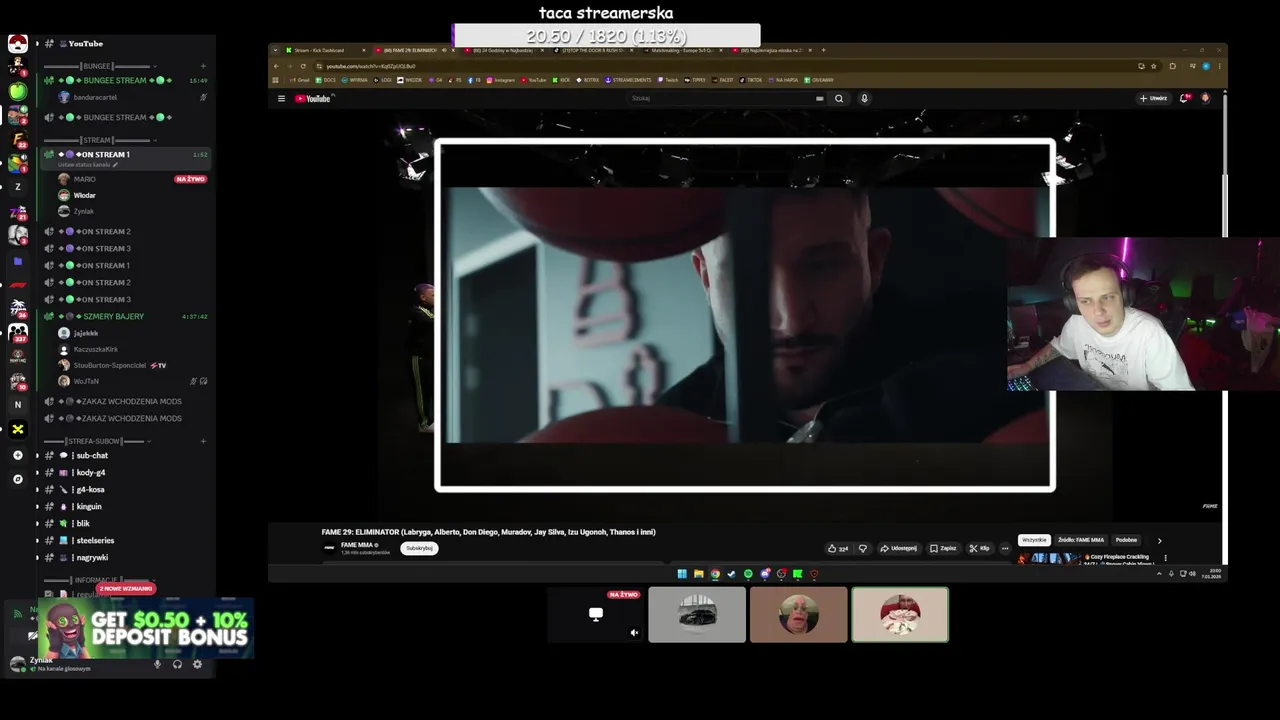1280x720 pixels.
Task: Expand threads arrow beside nagrywki channel
Action: (x=37, y=558)
